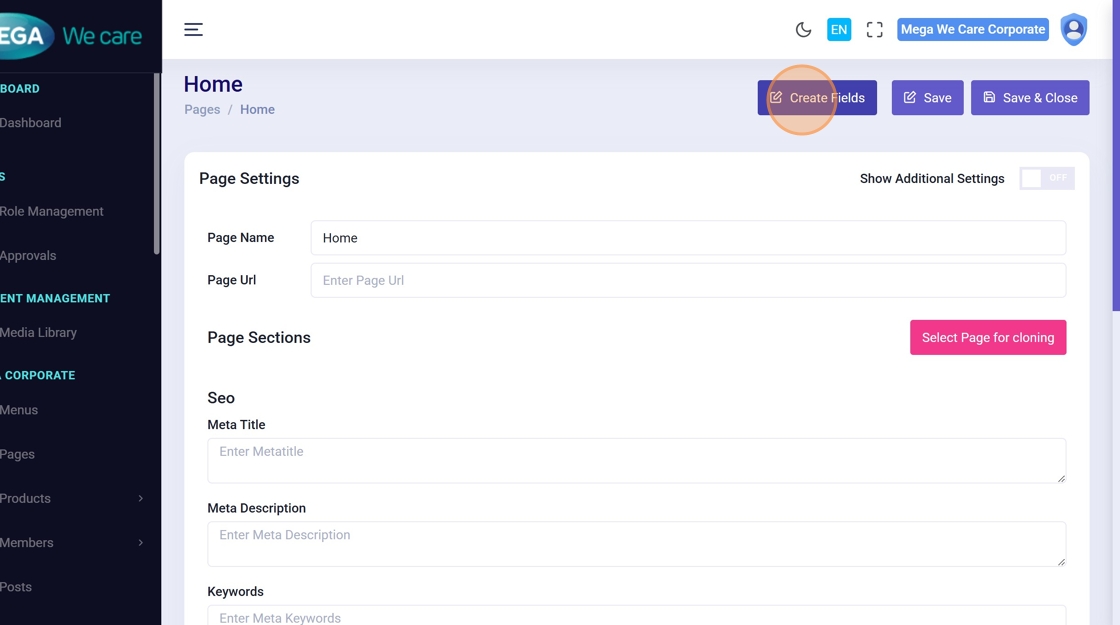
Task: Open Approvals from the sidebar
Action: [x=29, y=256]
